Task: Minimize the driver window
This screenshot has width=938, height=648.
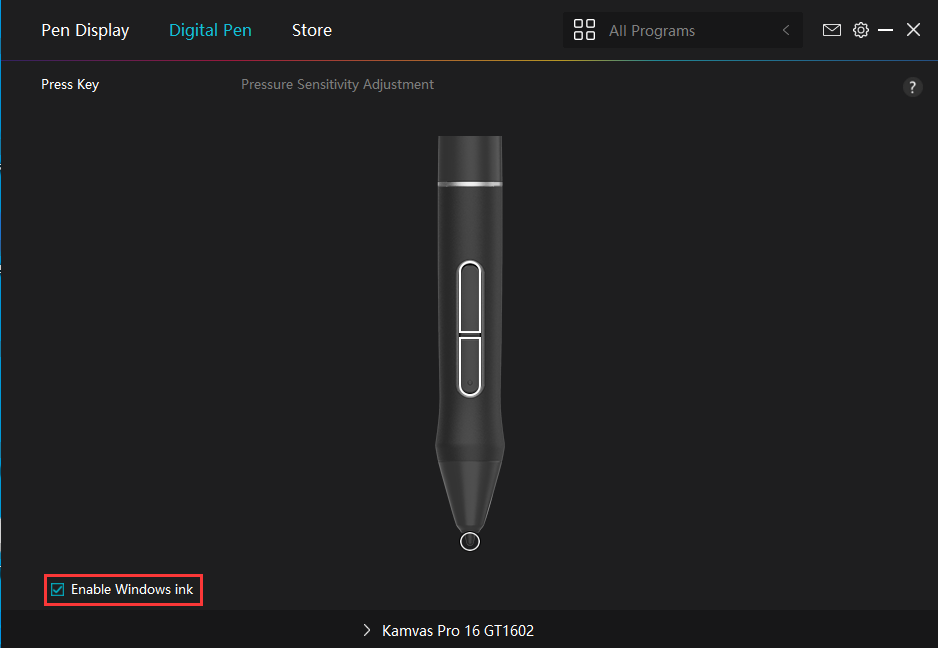Action: tap(885, 30)
